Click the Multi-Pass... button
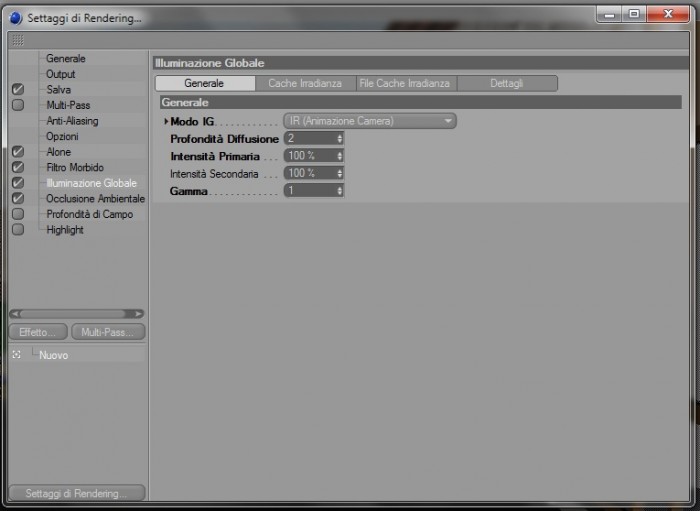This screenshot has height=511, width=700. tap(108, 332)
